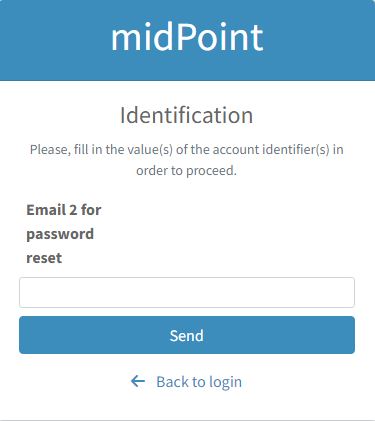375x421 pixels.
Task: Select the 'Email 2 for password reset' label
Action: [64, 234]
